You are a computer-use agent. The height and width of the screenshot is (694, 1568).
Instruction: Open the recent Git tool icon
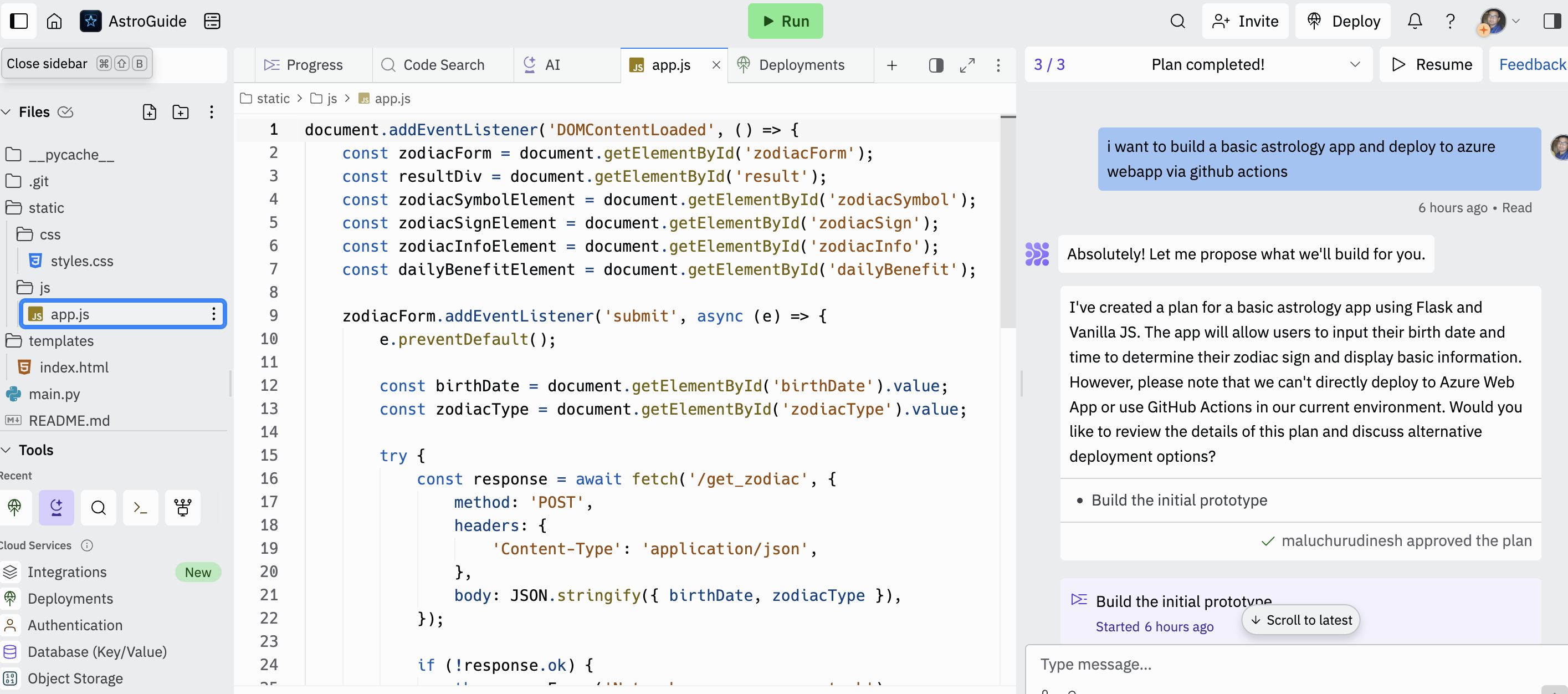tap(183, 507)
